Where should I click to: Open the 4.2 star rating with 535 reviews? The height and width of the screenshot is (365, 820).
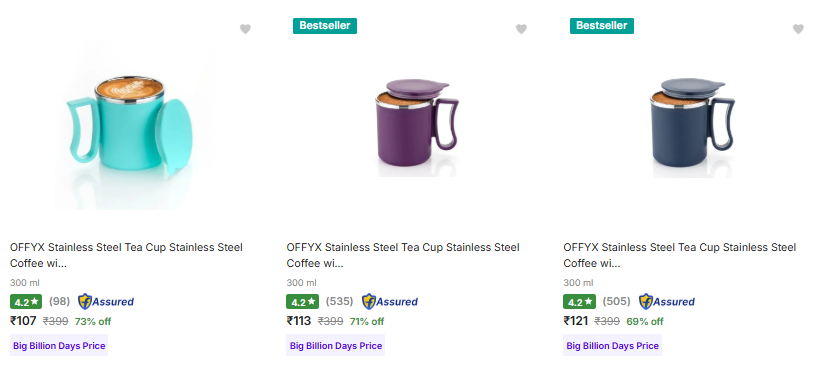(x=302, y=302)
